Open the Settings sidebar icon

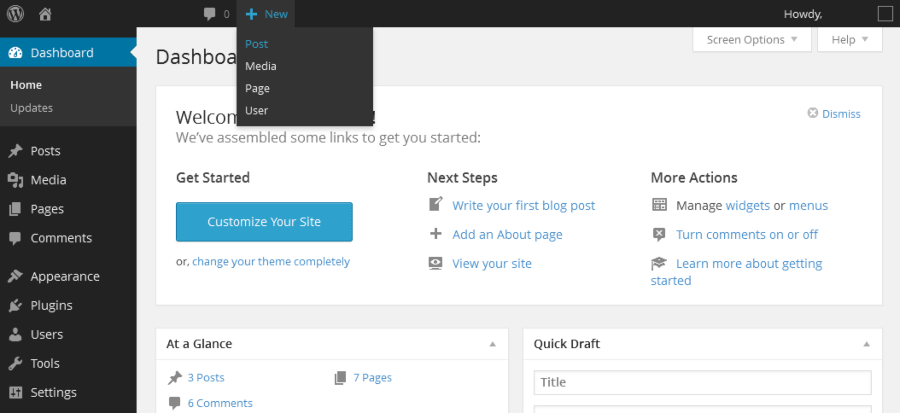(x=15, y=392)
